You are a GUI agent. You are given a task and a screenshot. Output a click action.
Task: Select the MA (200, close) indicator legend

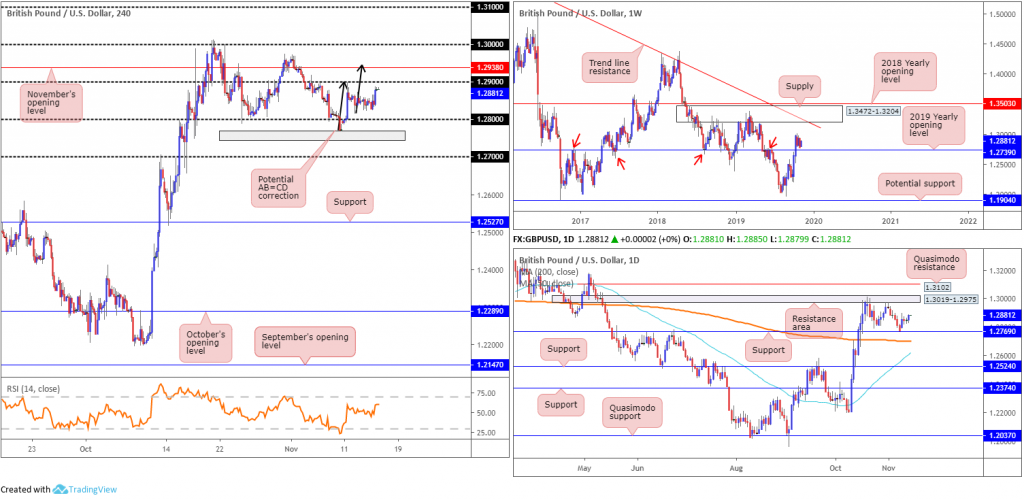pyautogui.click(x=548, y=271)
